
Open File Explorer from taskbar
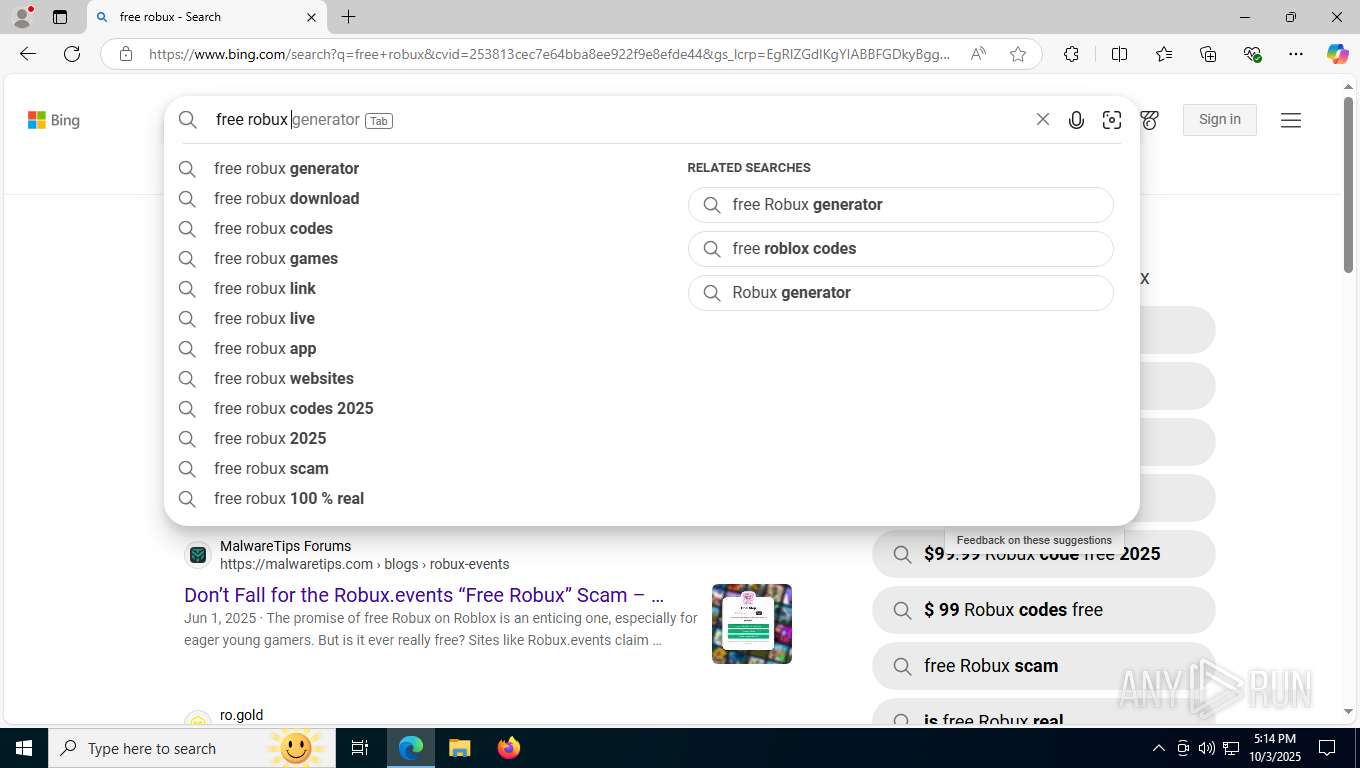[x=459, y=748]
